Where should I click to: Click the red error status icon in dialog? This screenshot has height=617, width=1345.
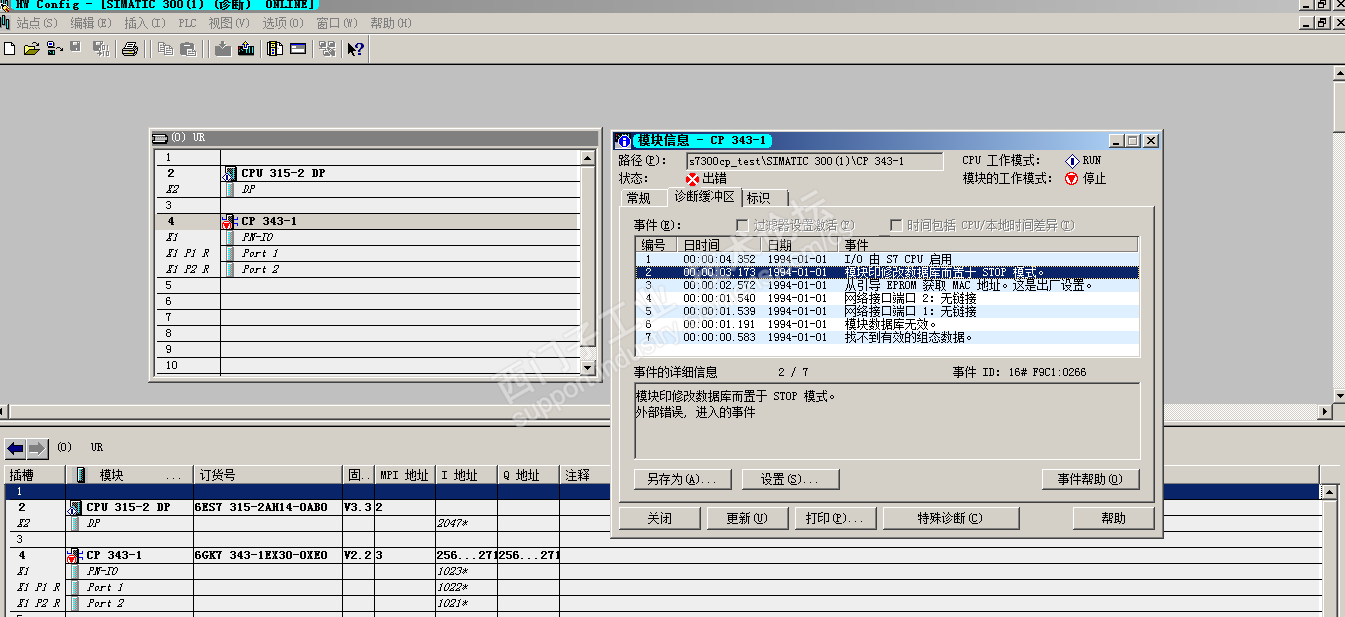[692, 179]
